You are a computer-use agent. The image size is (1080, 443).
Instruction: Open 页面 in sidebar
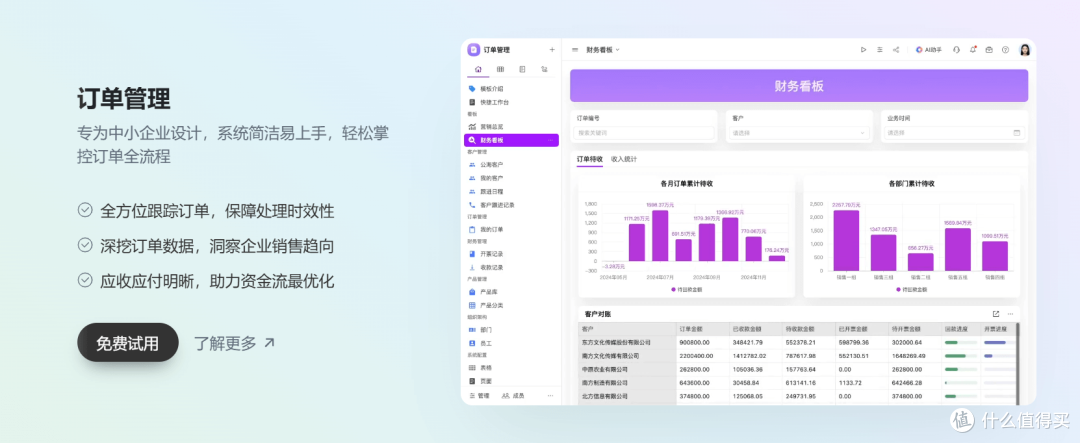[x=511, y=381]
